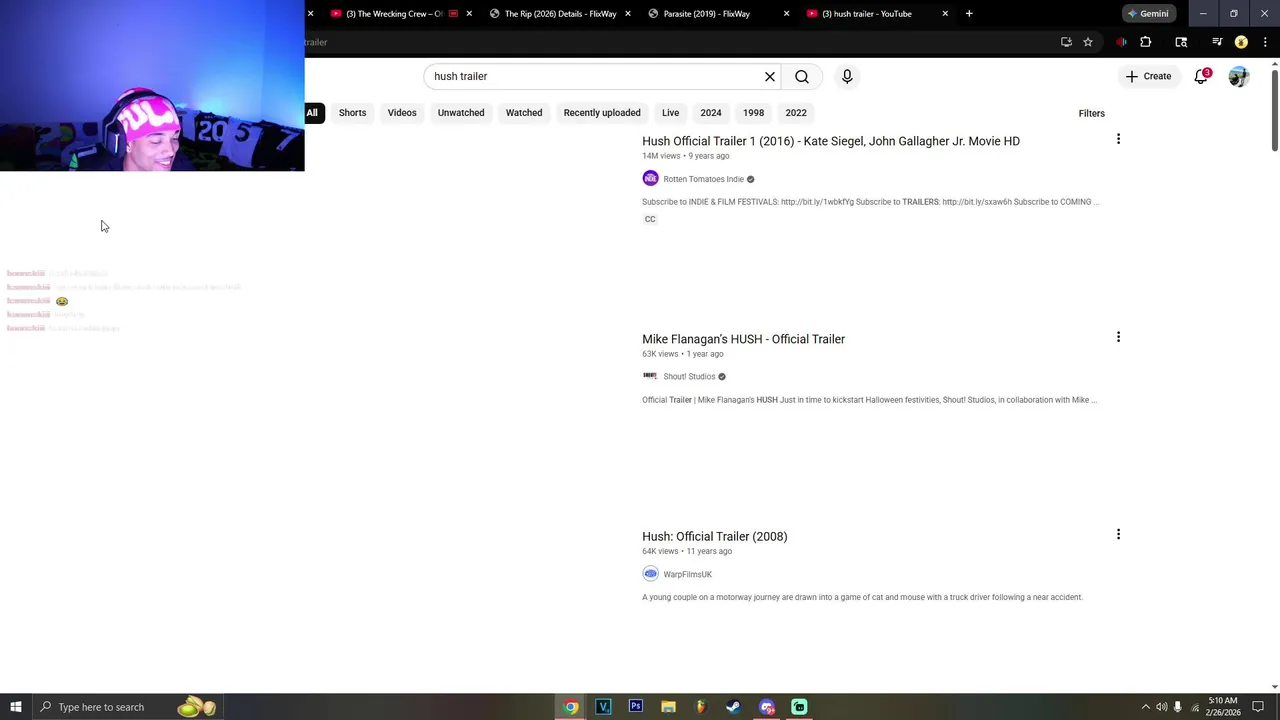Open Chrome three-dot menu
1280x720 pixels.
pos(1265,42)
